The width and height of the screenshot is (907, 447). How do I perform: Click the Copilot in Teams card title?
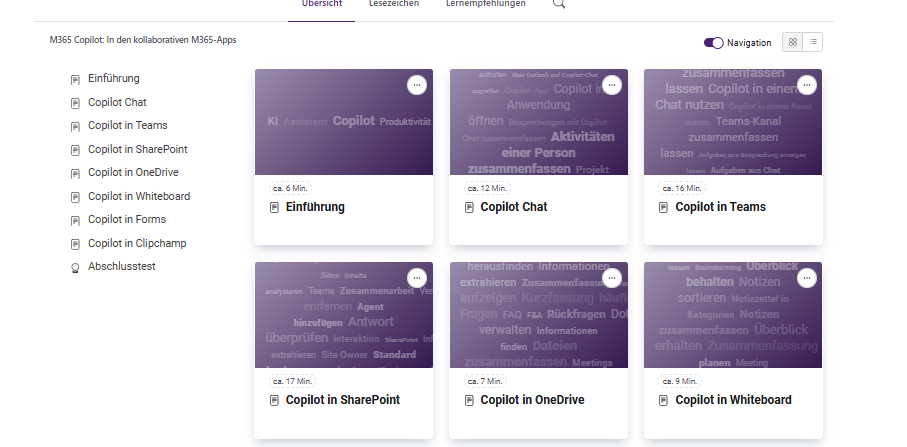tap(720, 207)
